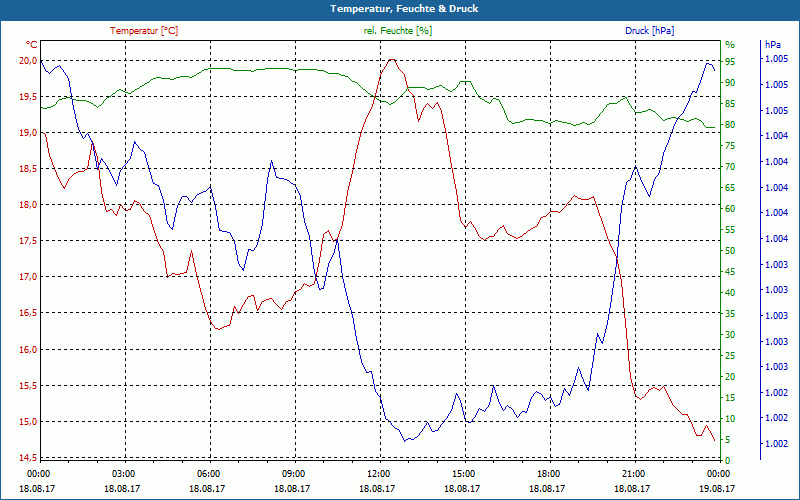Image resolution: width=800 pixels, height=500 pixels.
Task: Click the green '85' humidity axis value
Action: (730, 104)
